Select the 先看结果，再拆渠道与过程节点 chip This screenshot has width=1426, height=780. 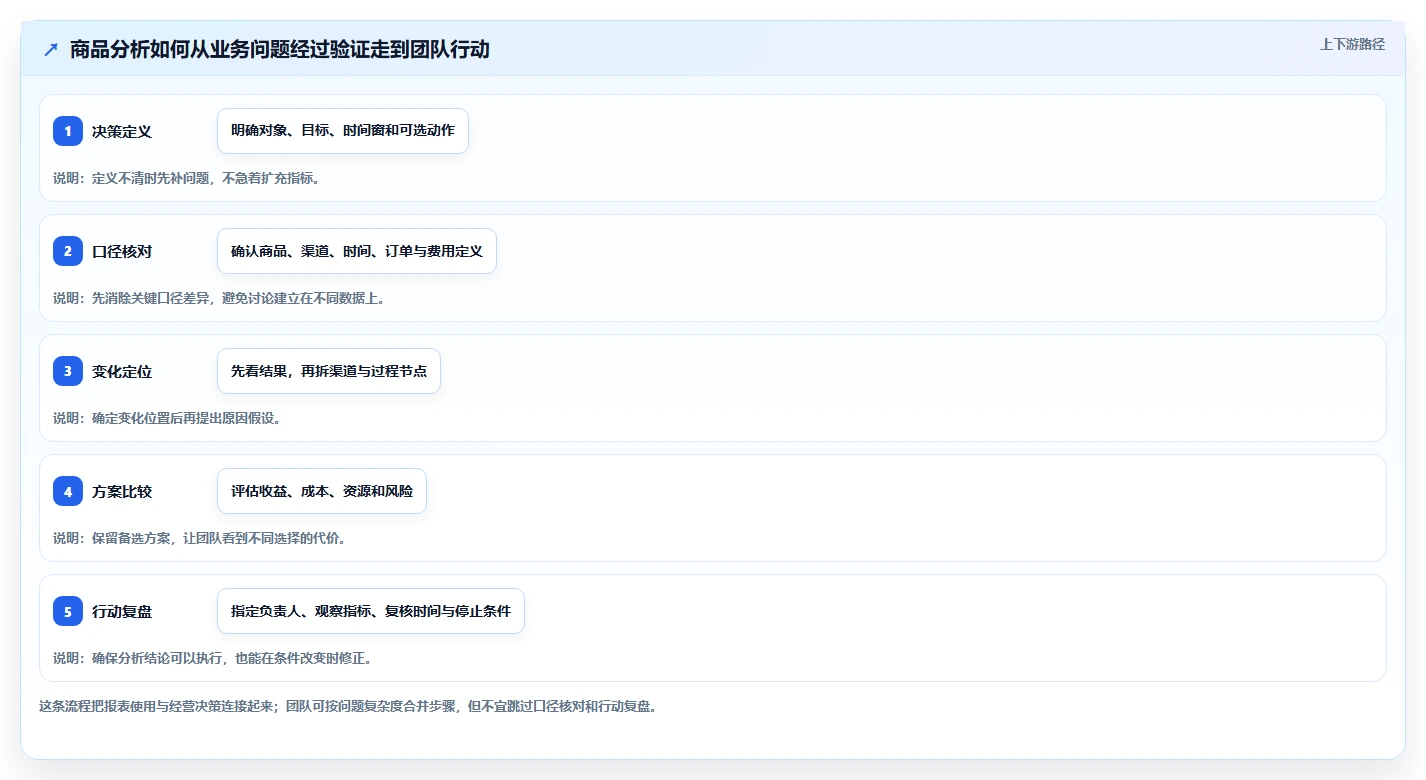coord(329,371)
